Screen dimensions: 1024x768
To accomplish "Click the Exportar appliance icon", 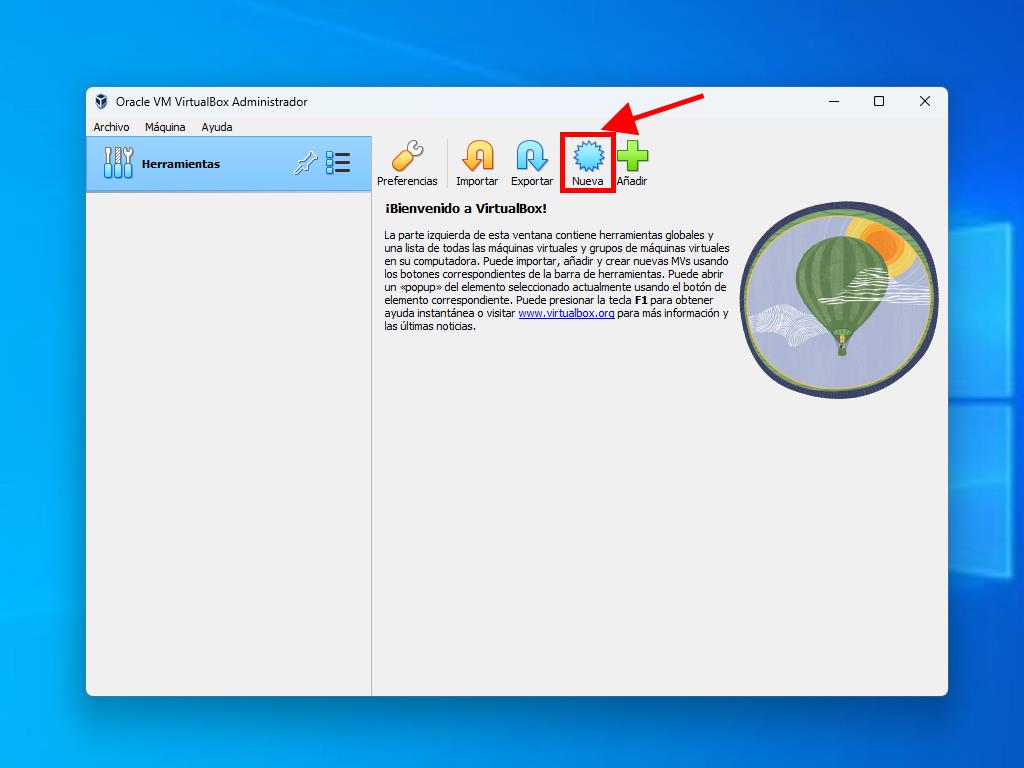I will (531, 163).
